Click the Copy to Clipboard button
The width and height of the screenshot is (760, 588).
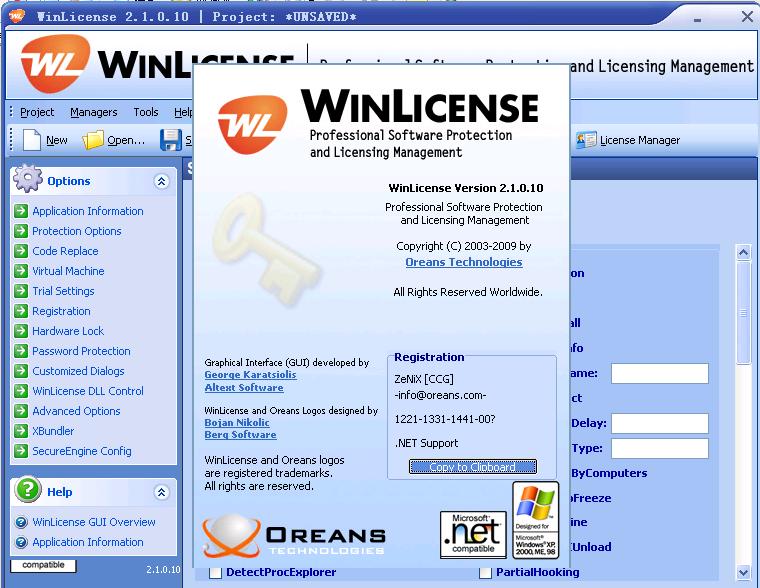click(x=473, y=466)
